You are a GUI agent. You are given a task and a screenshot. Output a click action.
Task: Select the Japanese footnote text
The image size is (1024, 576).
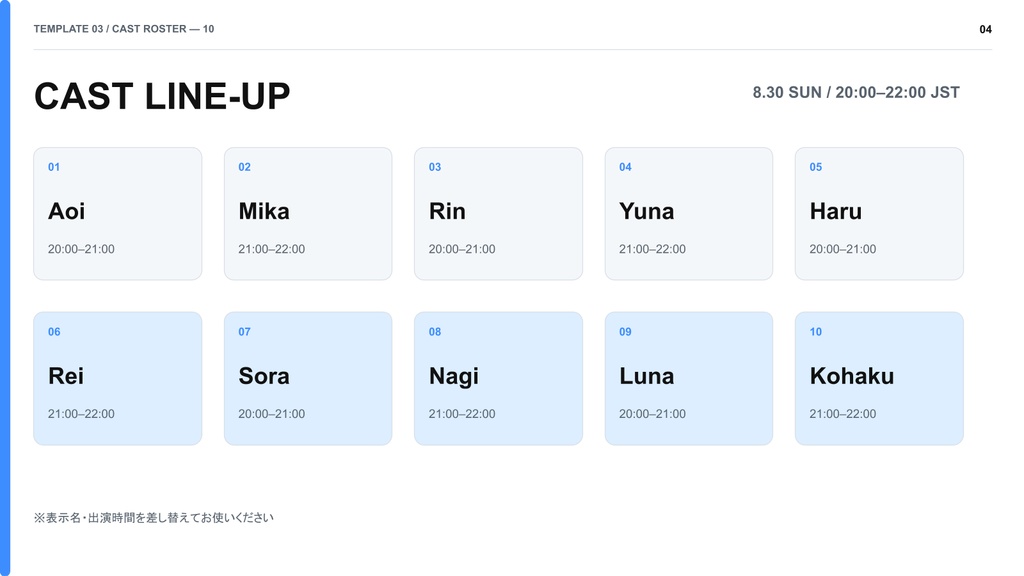(x=154, y=518)
